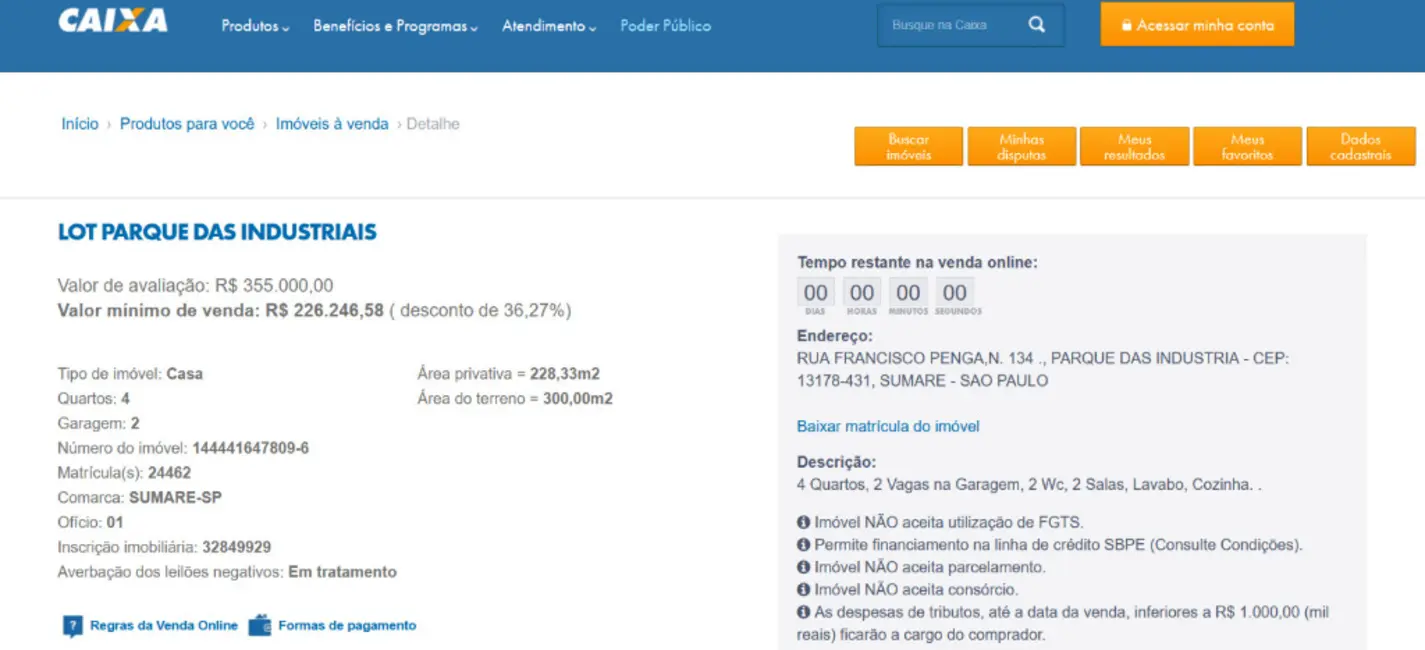Click info icon beside consórcio notice
Viewport: 1425px width, 650px height.
click(x=803, y=590)
